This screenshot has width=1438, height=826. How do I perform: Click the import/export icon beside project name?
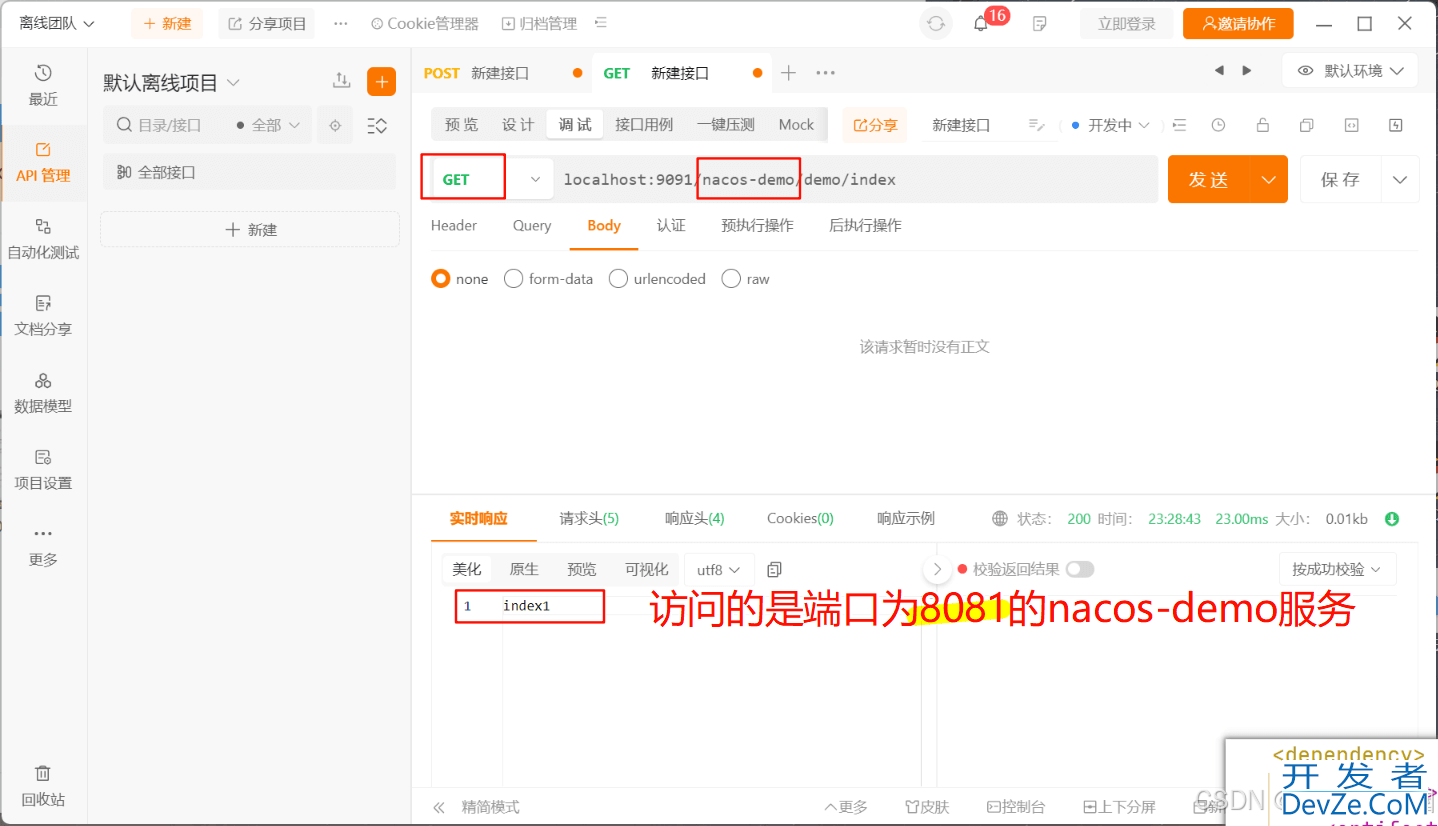click(342, 81)
